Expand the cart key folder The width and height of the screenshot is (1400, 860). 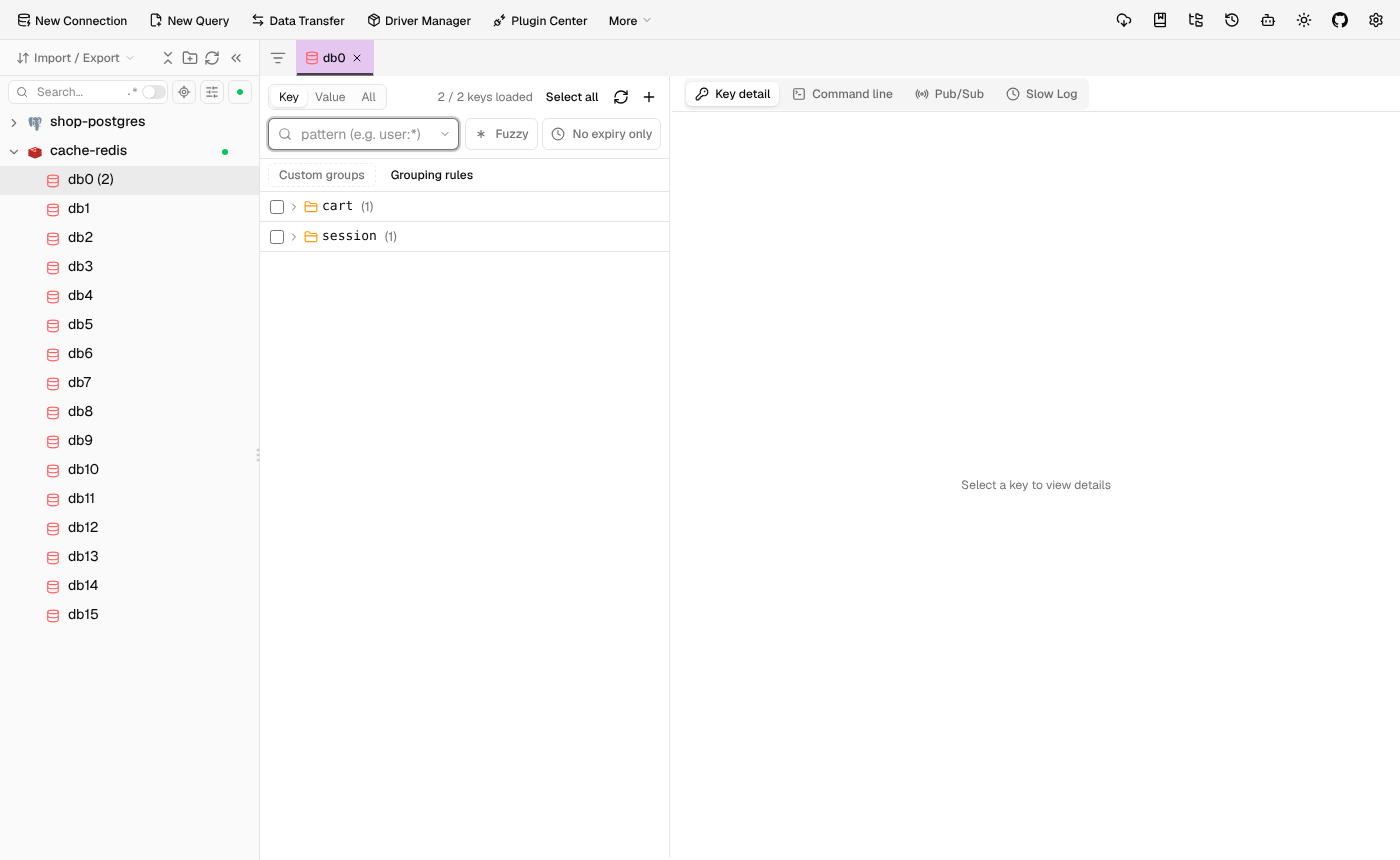click(x=294, y=207)
